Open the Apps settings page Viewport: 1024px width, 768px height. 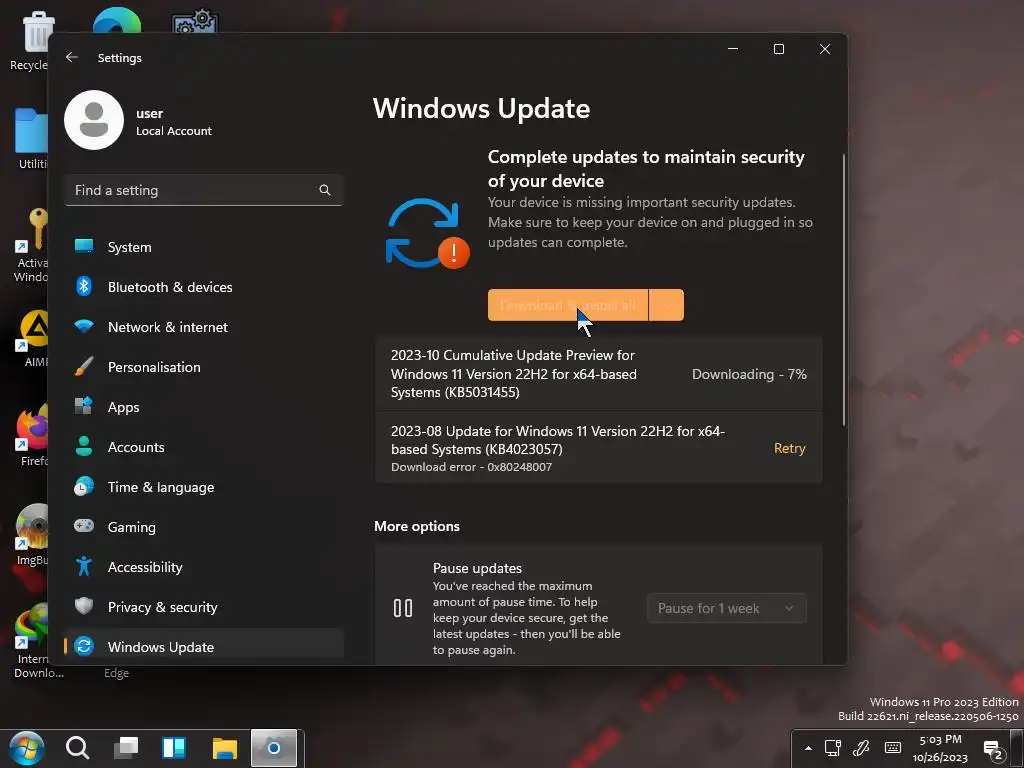pyautogui.click(x=204, y=407)
